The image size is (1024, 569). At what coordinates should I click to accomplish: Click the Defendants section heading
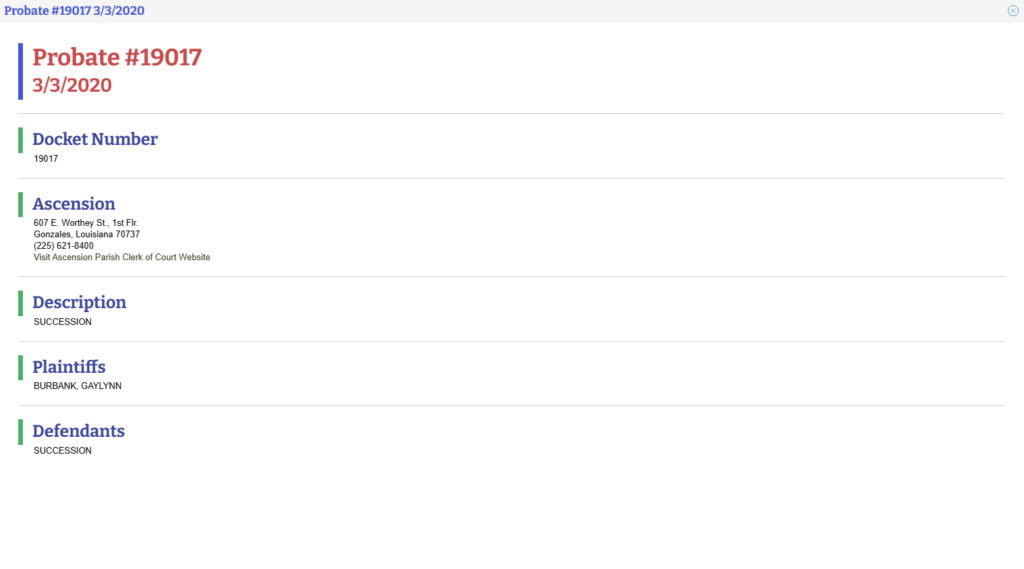[x=79, y=431]
